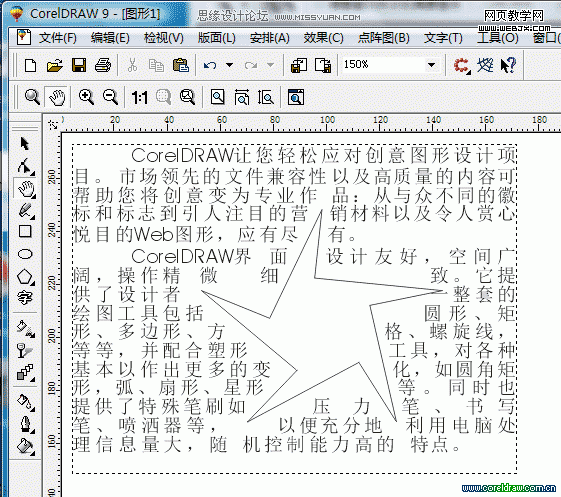Viewport: 561px width, 497px height.
Task: Open a file with the folder icon
Action: (54, 65)
